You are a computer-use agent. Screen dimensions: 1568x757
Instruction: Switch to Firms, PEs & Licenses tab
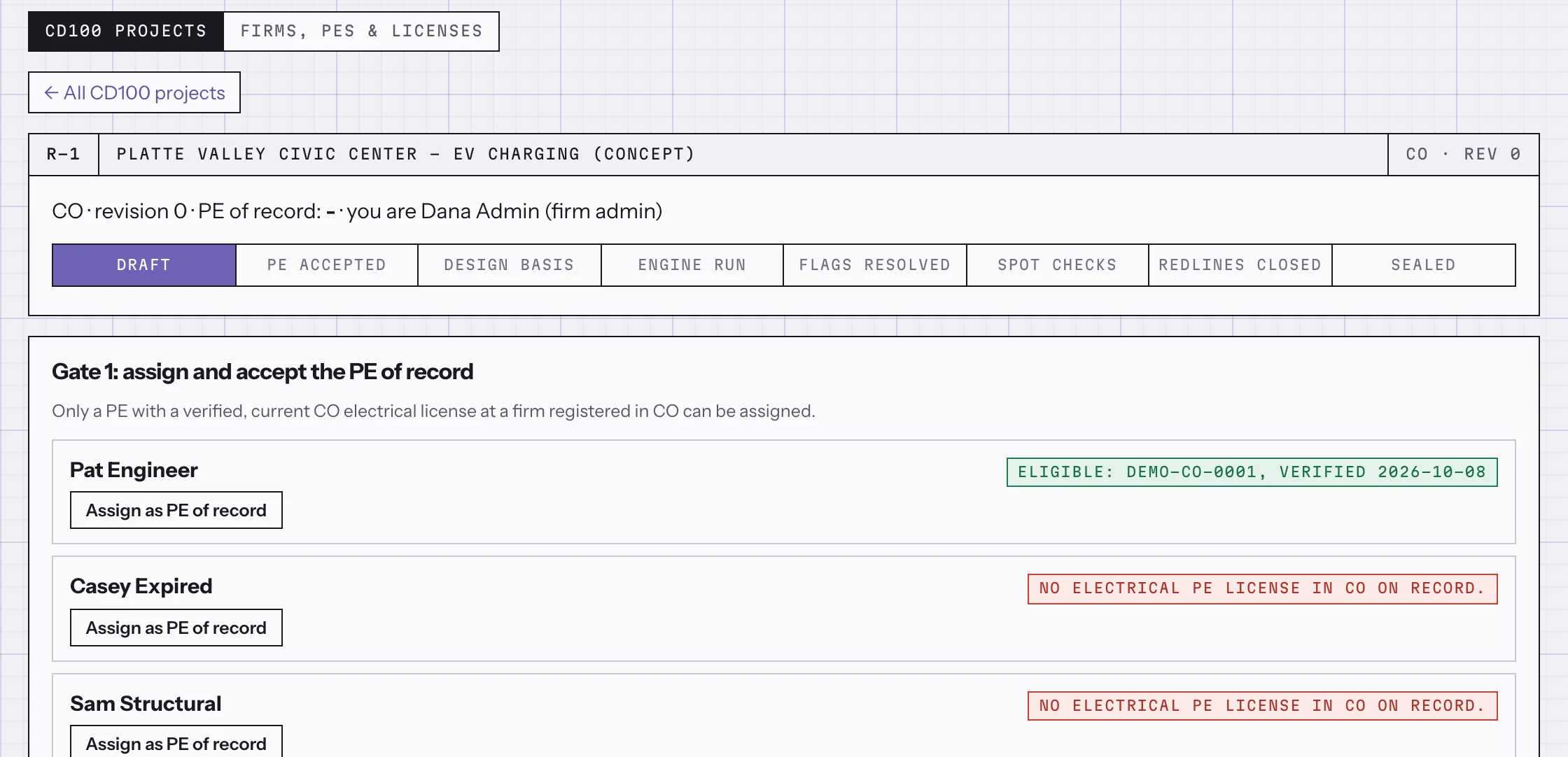[361, 31]
